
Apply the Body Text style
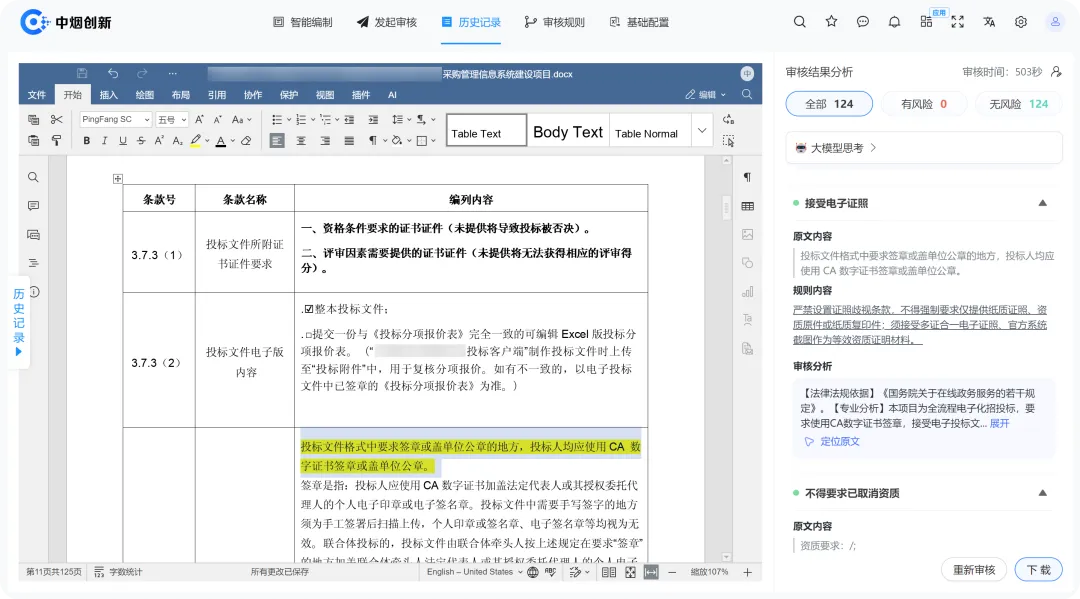click(568, 132)
